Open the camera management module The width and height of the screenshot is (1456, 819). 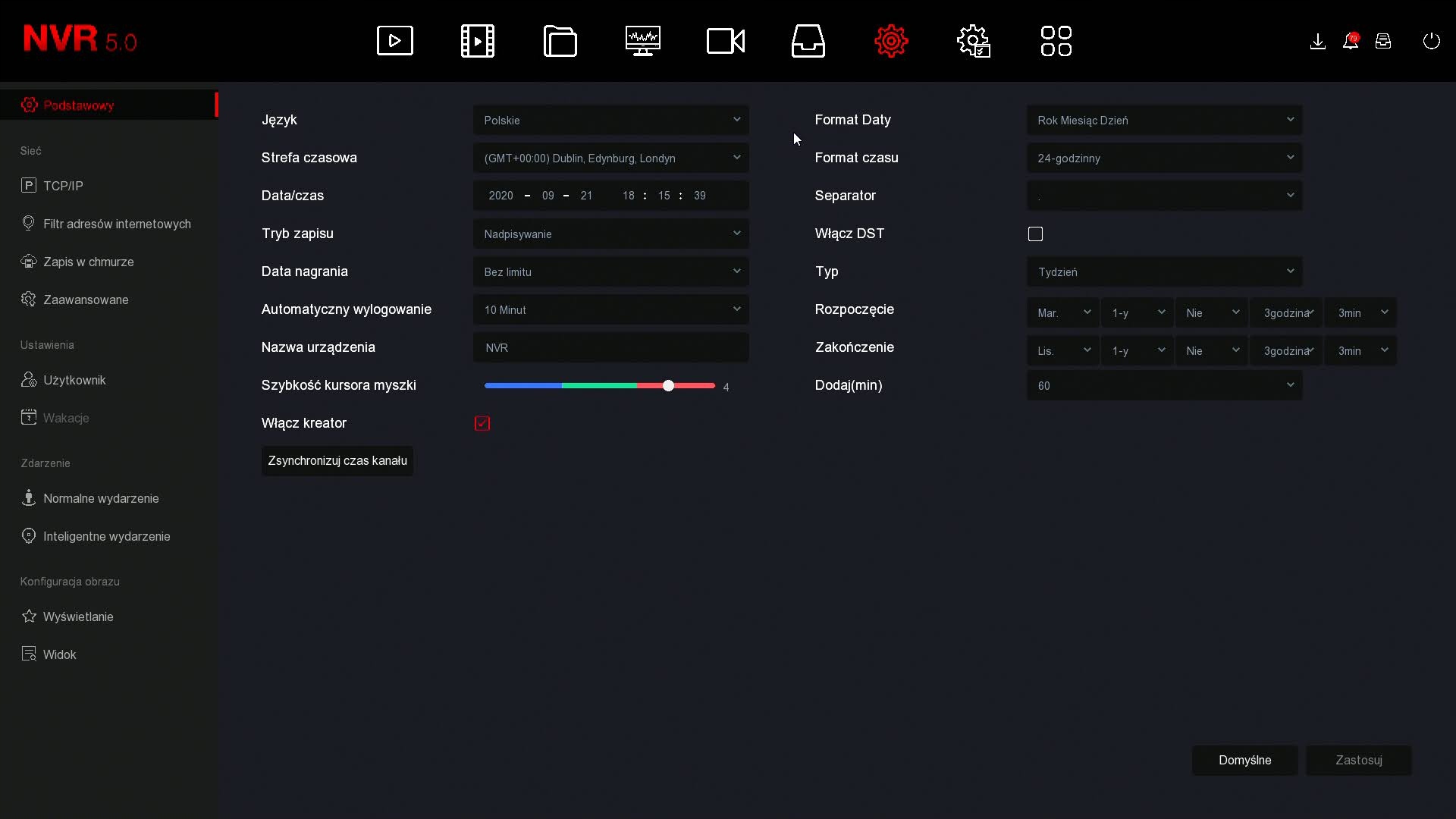pos(725,40)
